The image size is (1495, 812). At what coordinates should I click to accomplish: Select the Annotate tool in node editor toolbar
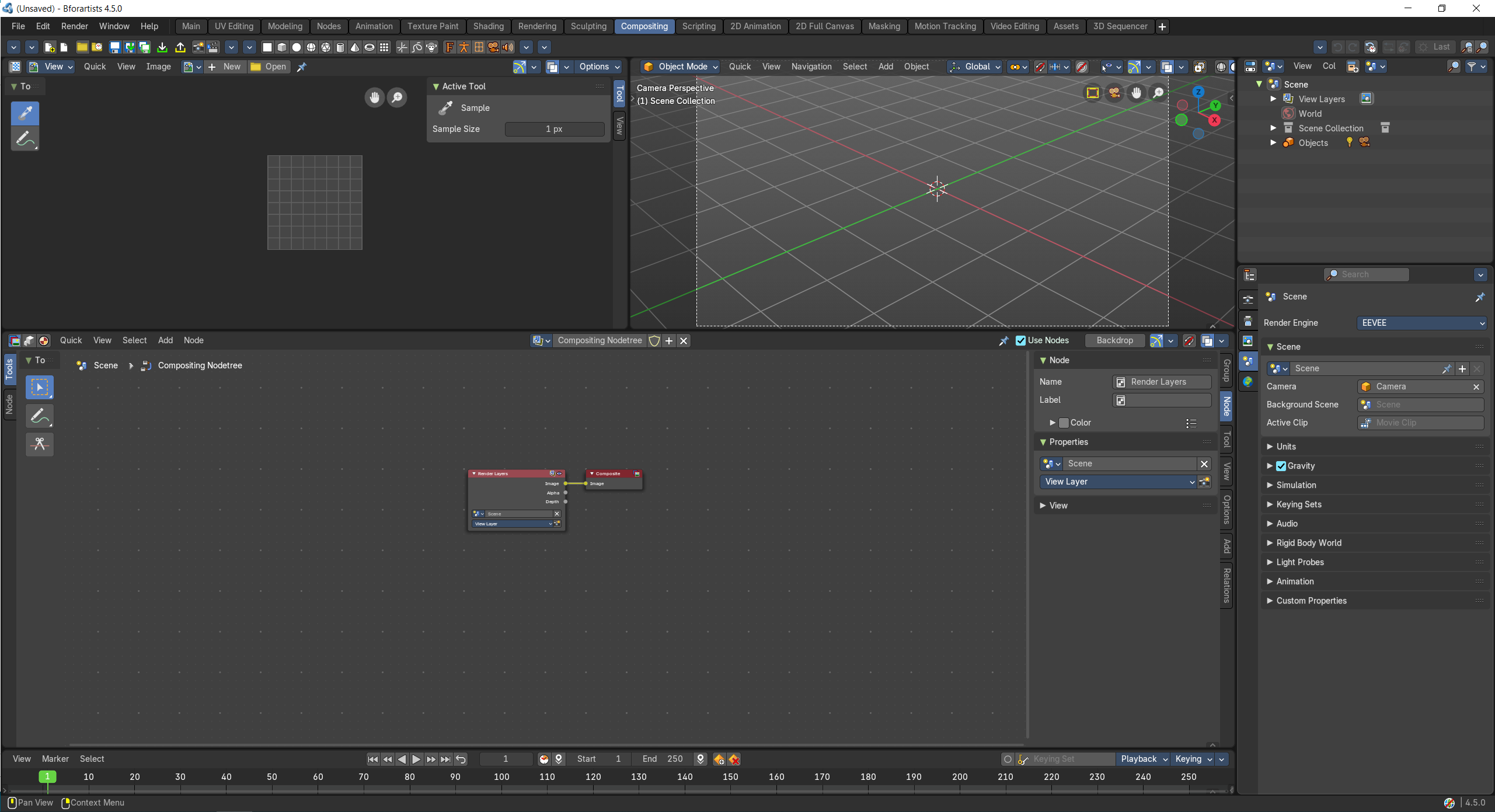coord(40,416)
